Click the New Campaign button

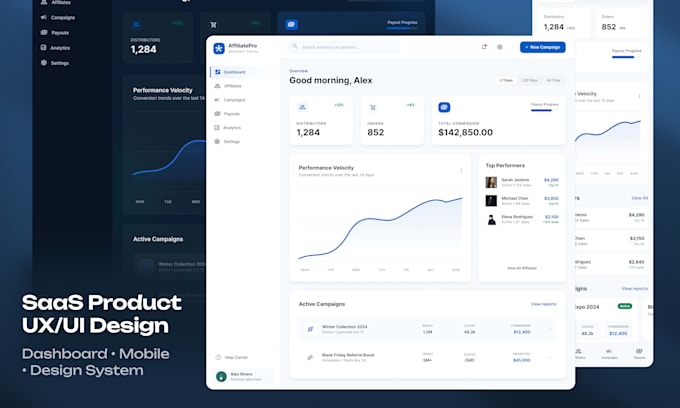click(x=543, y=47)
